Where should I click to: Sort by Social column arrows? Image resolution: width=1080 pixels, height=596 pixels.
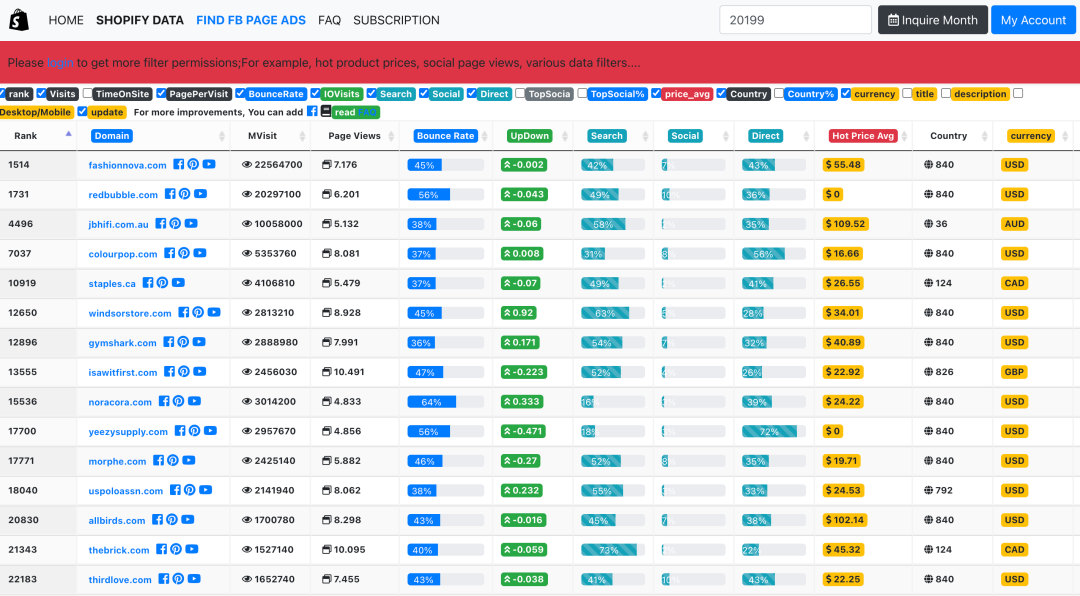point(725,136)
